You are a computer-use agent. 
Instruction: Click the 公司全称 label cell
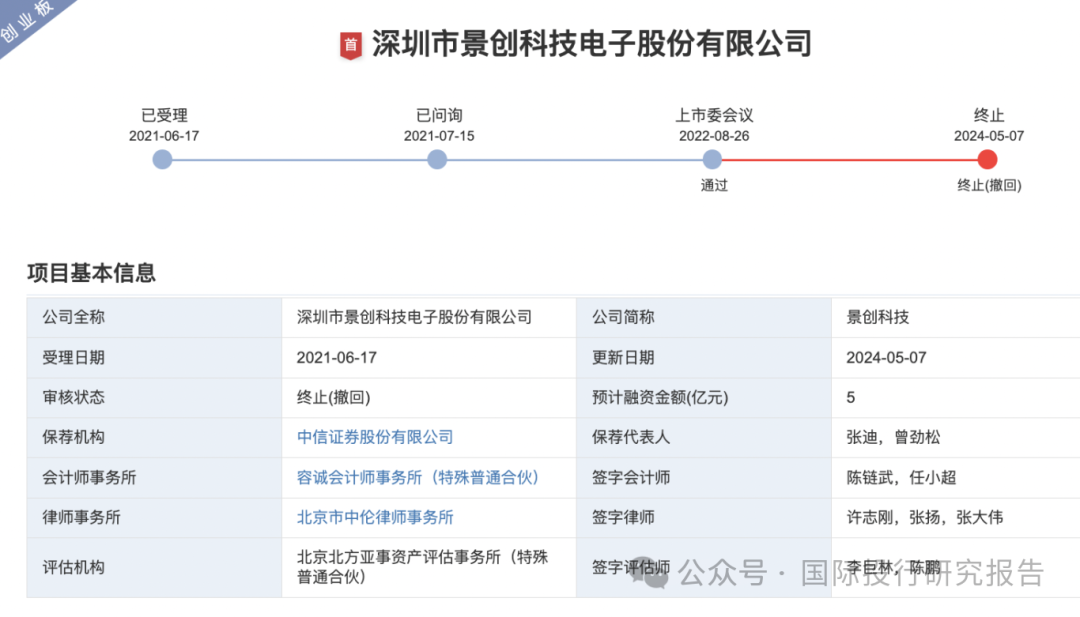(x=154, y=317)
